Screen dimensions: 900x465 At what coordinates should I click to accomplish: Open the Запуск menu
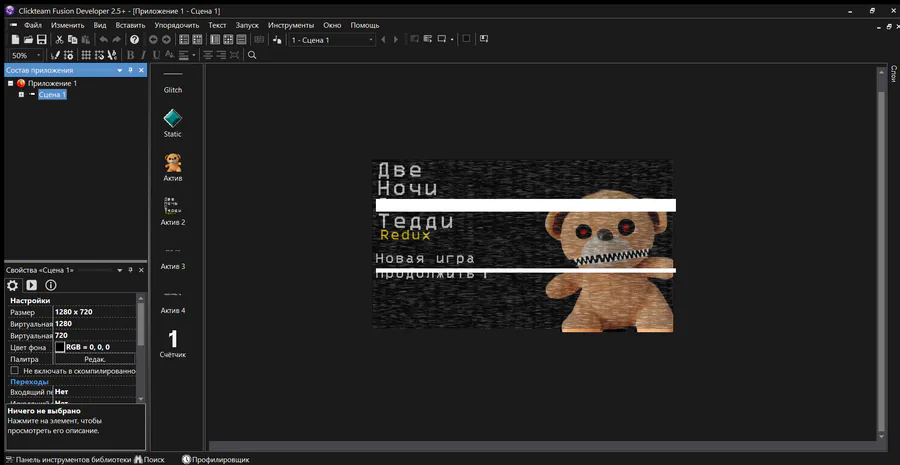[x=247, y=25]
